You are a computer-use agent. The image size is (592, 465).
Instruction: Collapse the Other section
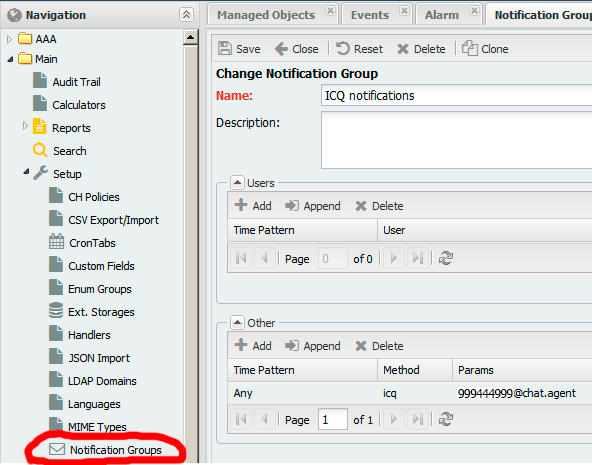tap(237, 323)
